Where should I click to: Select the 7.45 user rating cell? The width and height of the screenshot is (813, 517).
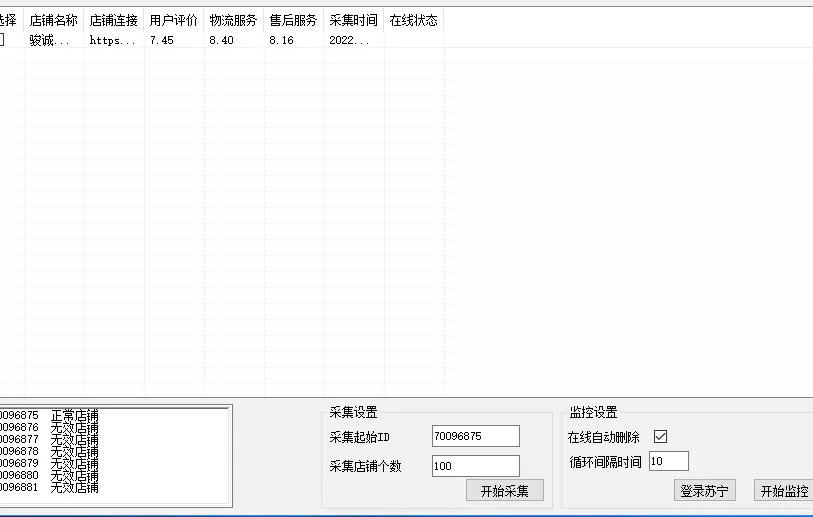(x=162, y=40)
